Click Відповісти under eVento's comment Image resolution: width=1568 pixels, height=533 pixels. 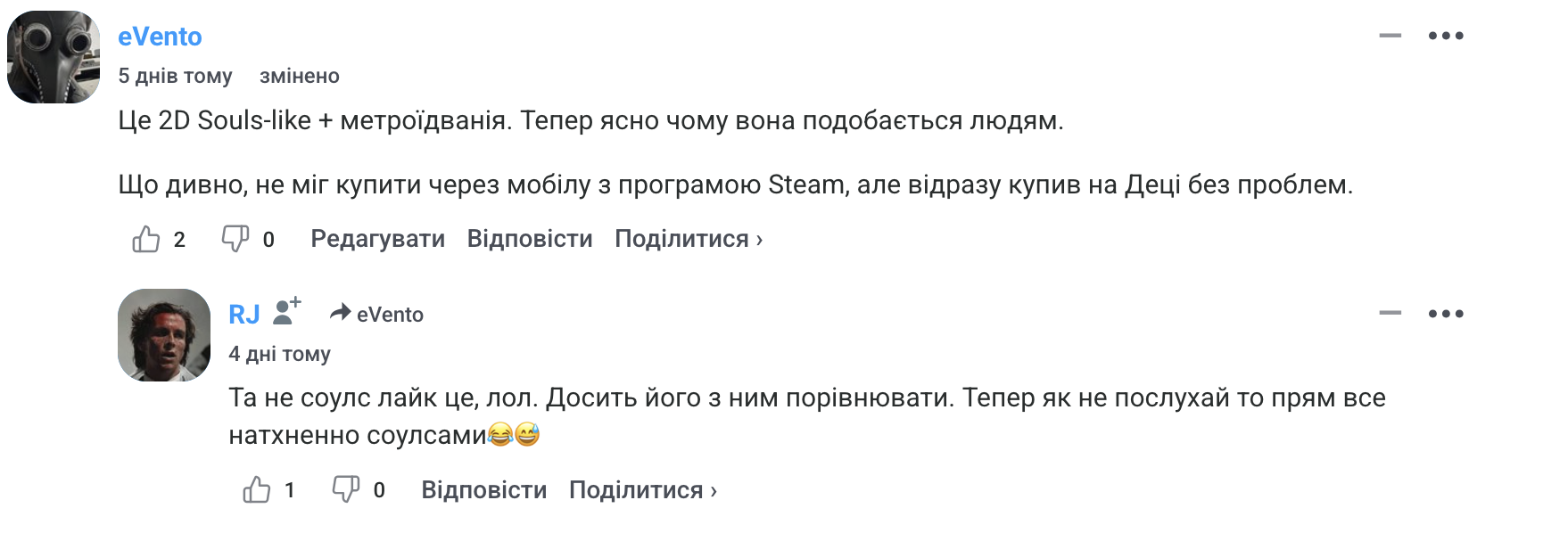point(530,239)
